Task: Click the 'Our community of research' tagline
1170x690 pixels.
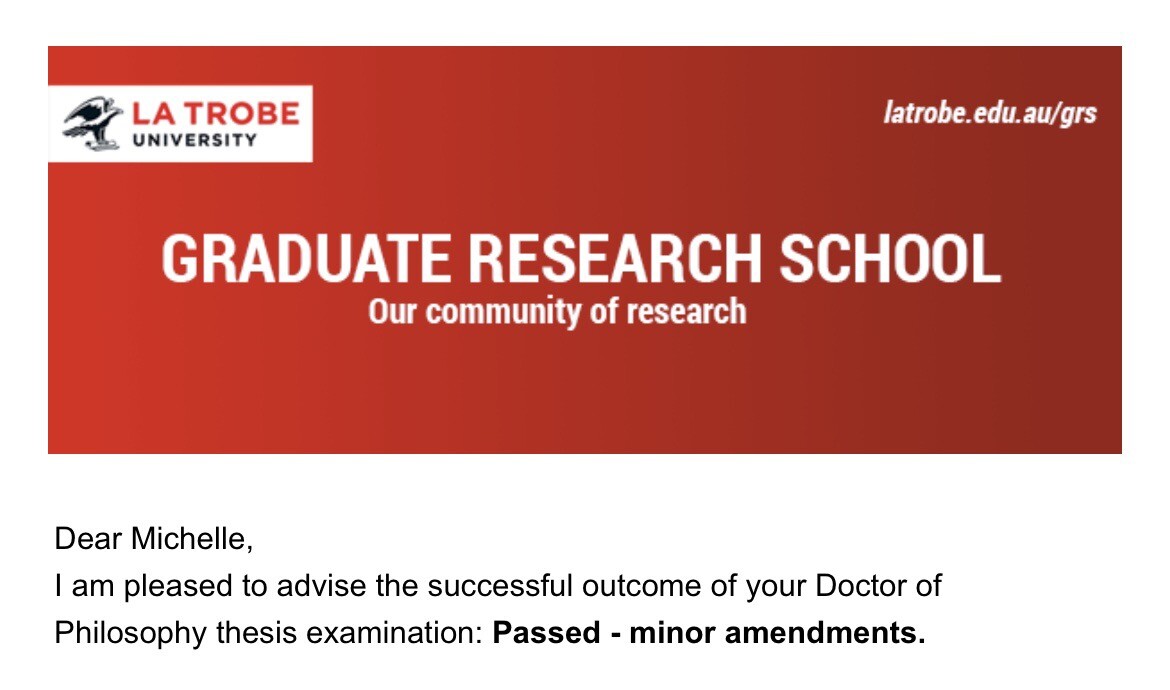Action: tap(557, 312)
